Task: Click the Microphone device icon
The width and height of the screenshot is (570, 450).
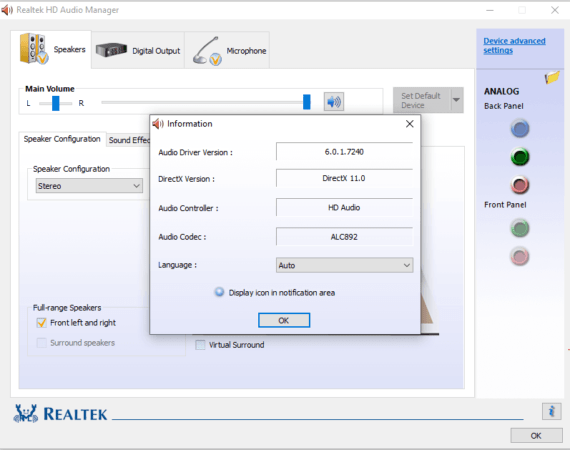Action: coord(207,51)
